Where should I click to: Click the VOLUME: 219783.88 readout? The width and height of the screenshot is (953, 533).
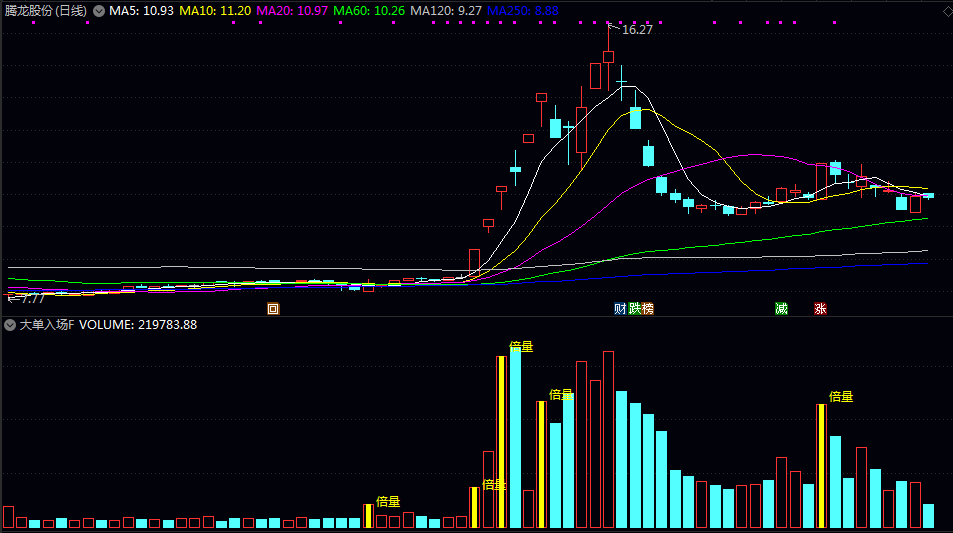point(138,325)
